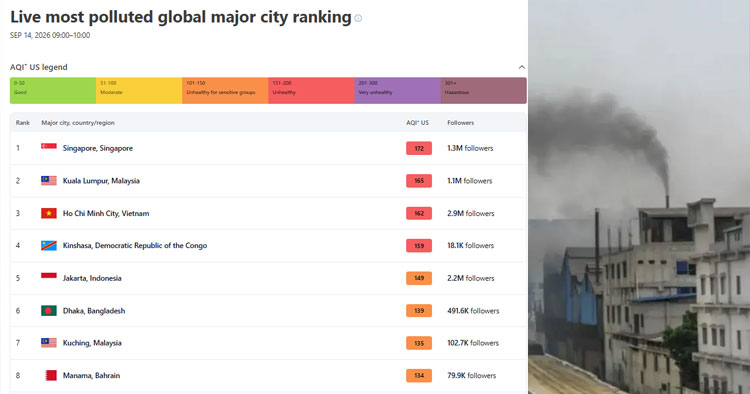The image size is (750, 394).
Task: Click the 18.1K followers text
Action: tap(471, 246)
